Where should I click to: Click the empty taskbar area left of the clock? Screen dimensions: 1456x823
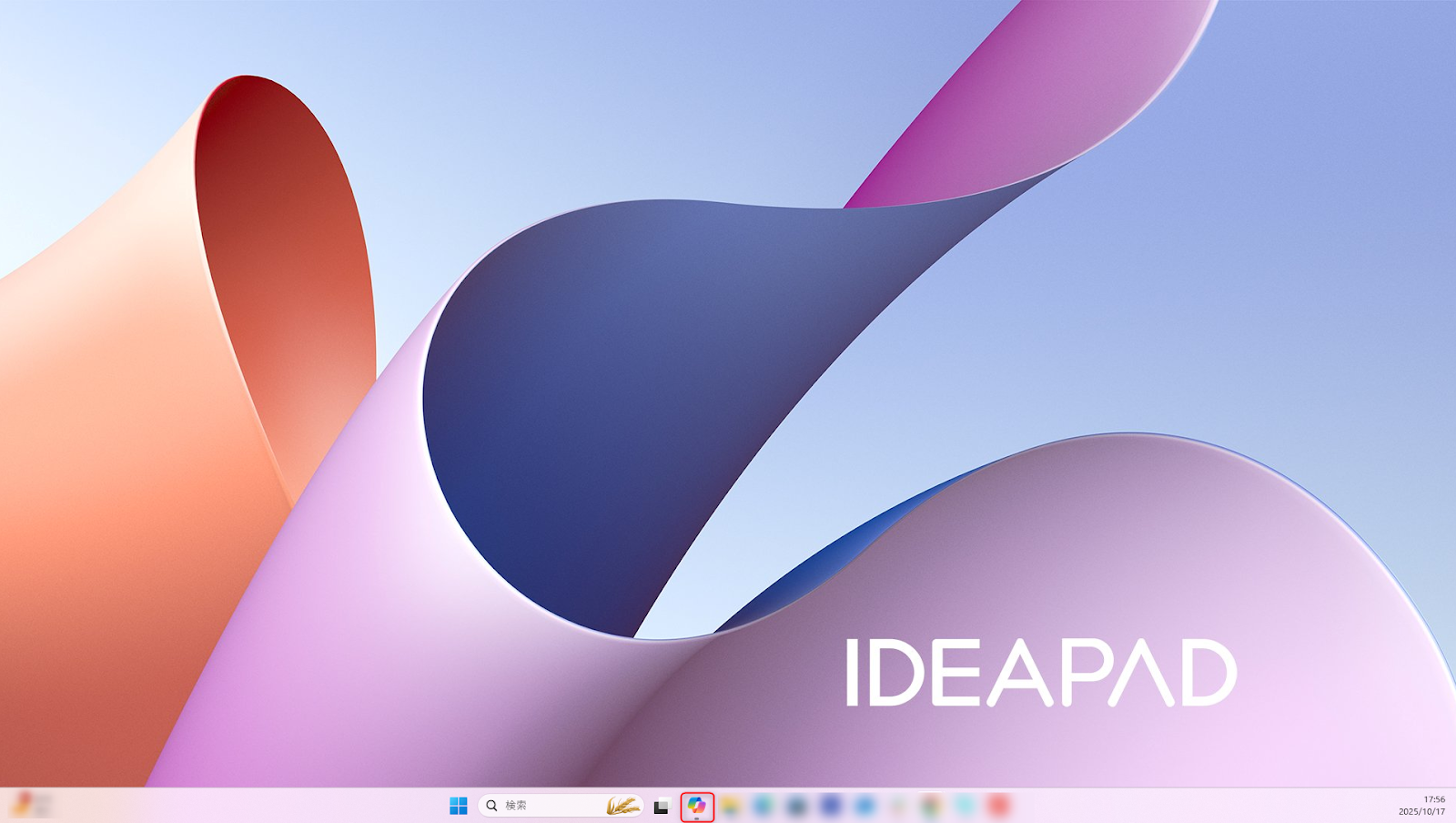click(1228, 806)
